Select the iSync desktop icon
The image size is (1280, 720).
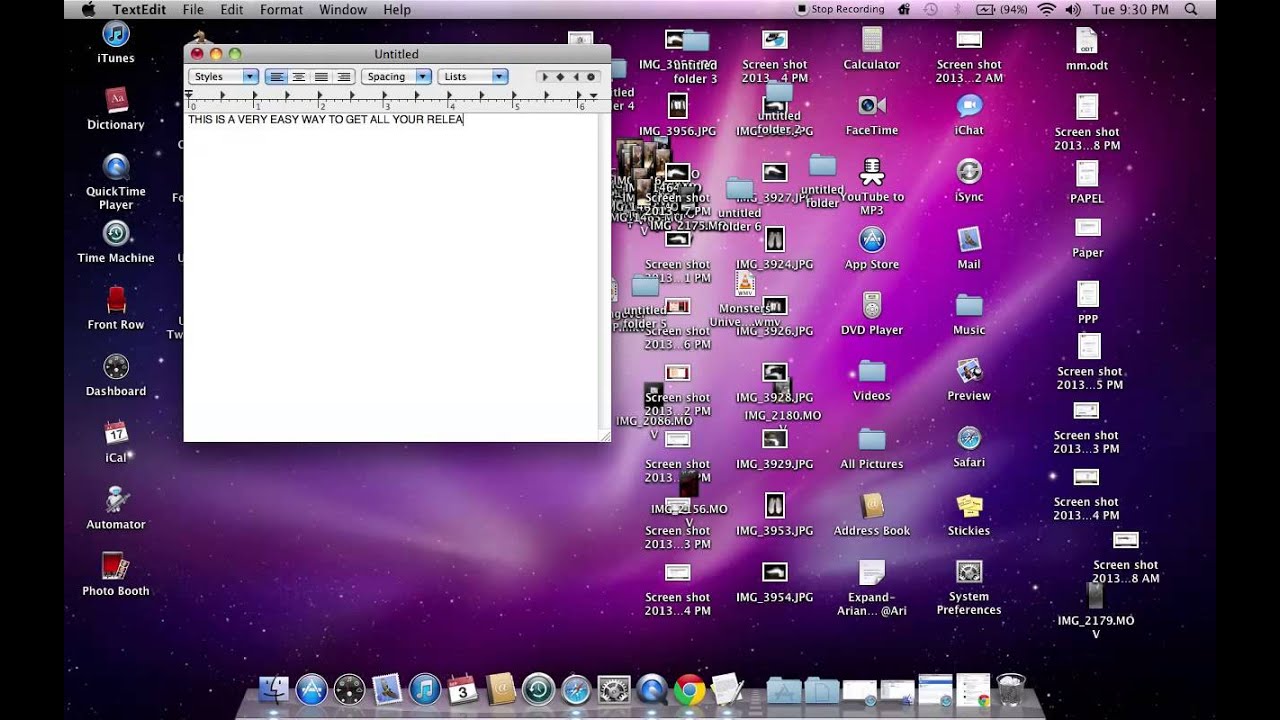(x=969, y=181)
